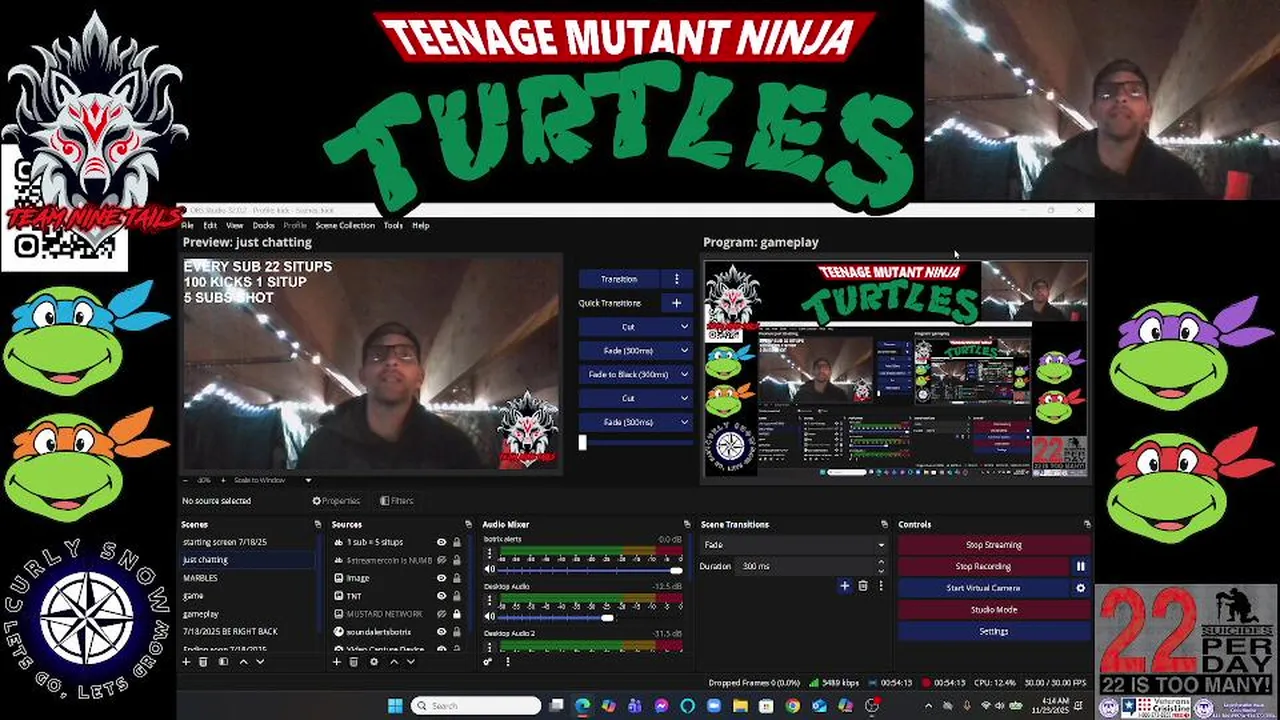Image resolution: width=1280 pixels, height=720 pixels.
Task: Increase the transition duration stepper
Action: [x=881, y=562]
